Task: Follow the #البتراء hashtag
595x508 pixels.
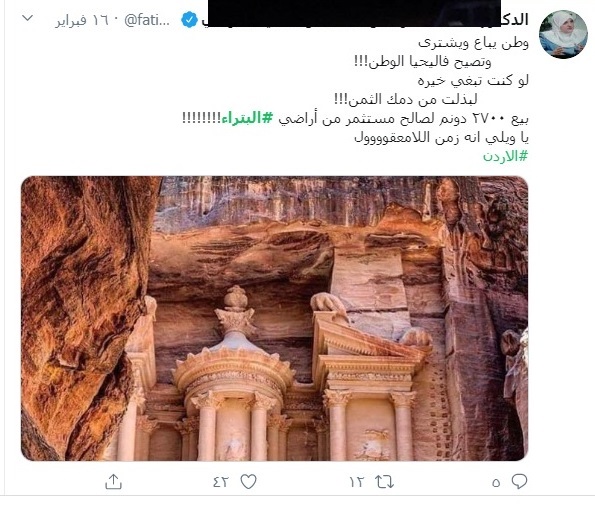Action: coord(247,118)
